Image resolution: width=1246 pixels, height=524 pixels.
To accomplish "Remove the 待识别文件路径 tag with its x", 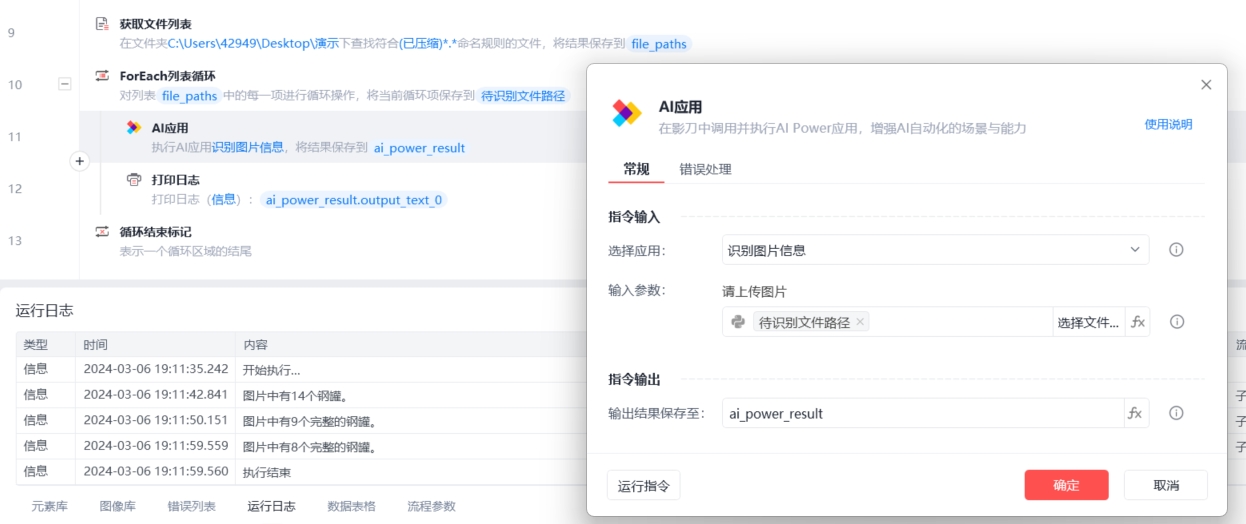I will pyautogui.click(x=860, y=322).
